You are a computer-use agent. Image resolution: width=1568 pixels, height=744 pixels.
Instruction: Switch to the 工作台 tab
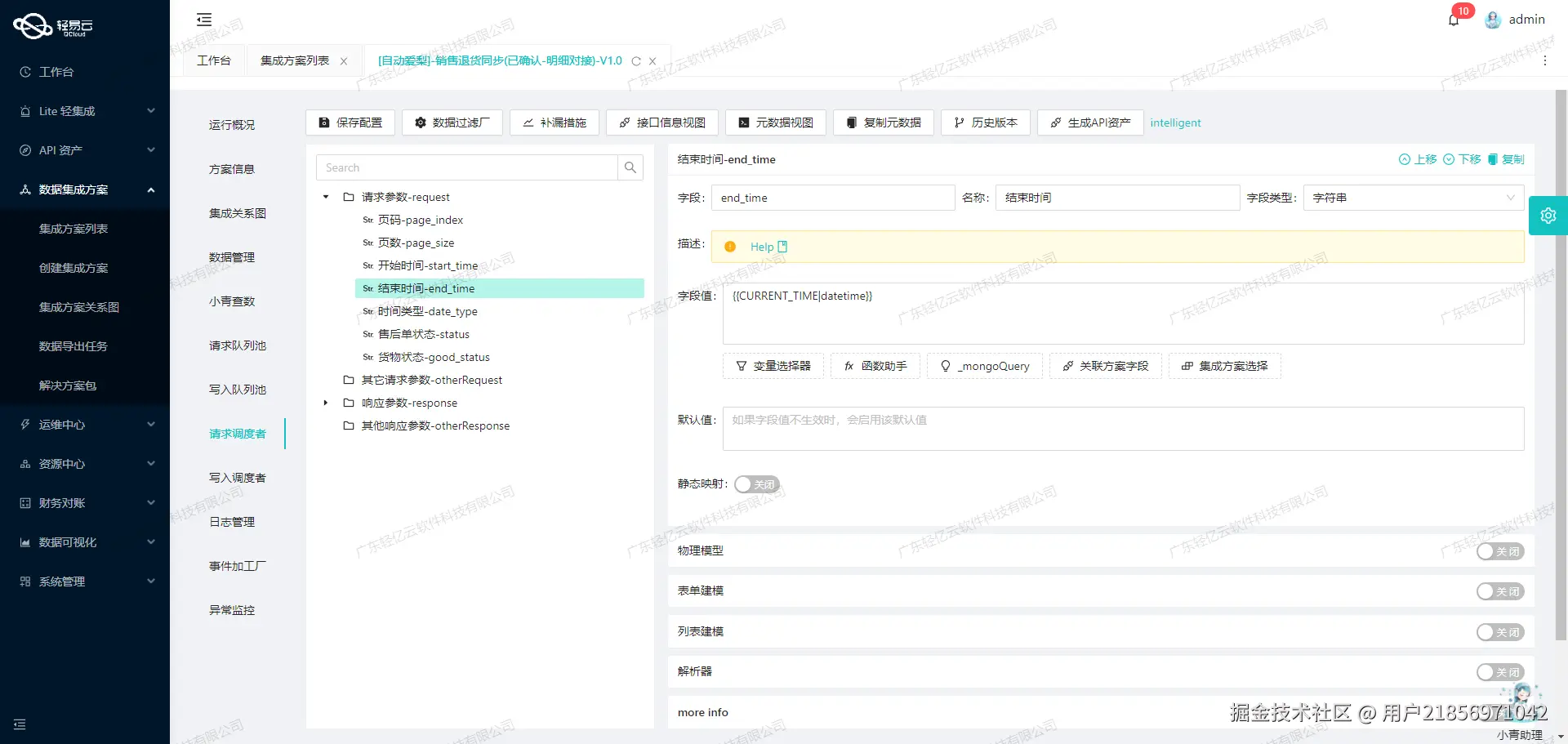pos(213,60)
